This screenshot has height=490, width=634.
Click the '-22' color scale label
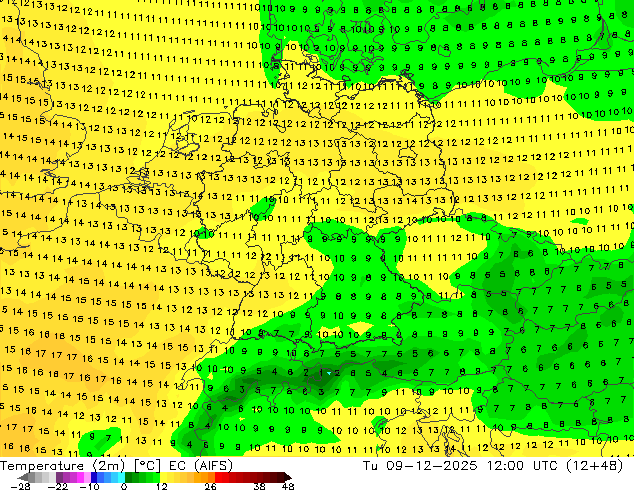click(x=57, y=486)
